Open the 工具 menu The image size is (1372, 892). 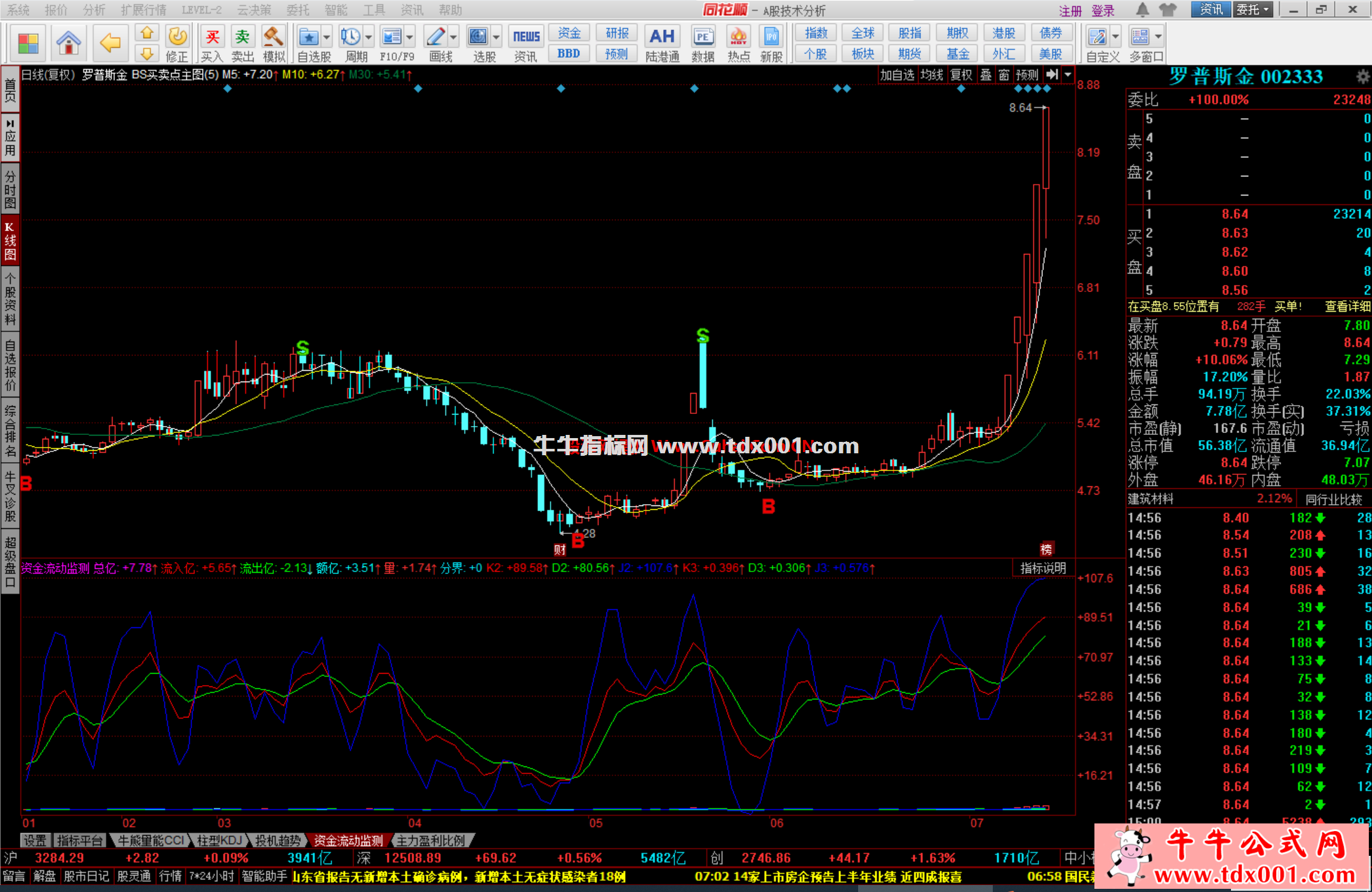[374, 10]
